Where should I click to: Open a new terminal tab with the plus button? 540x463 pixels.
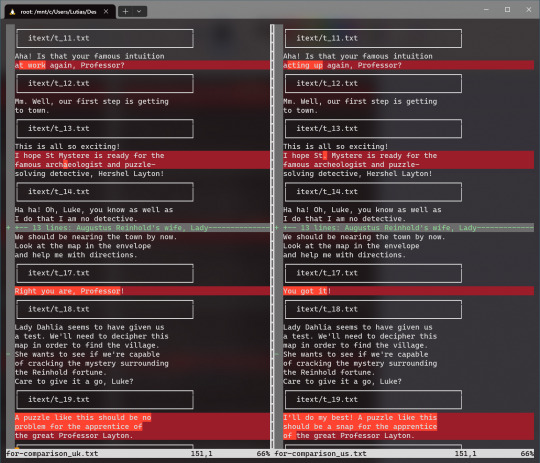125,12
